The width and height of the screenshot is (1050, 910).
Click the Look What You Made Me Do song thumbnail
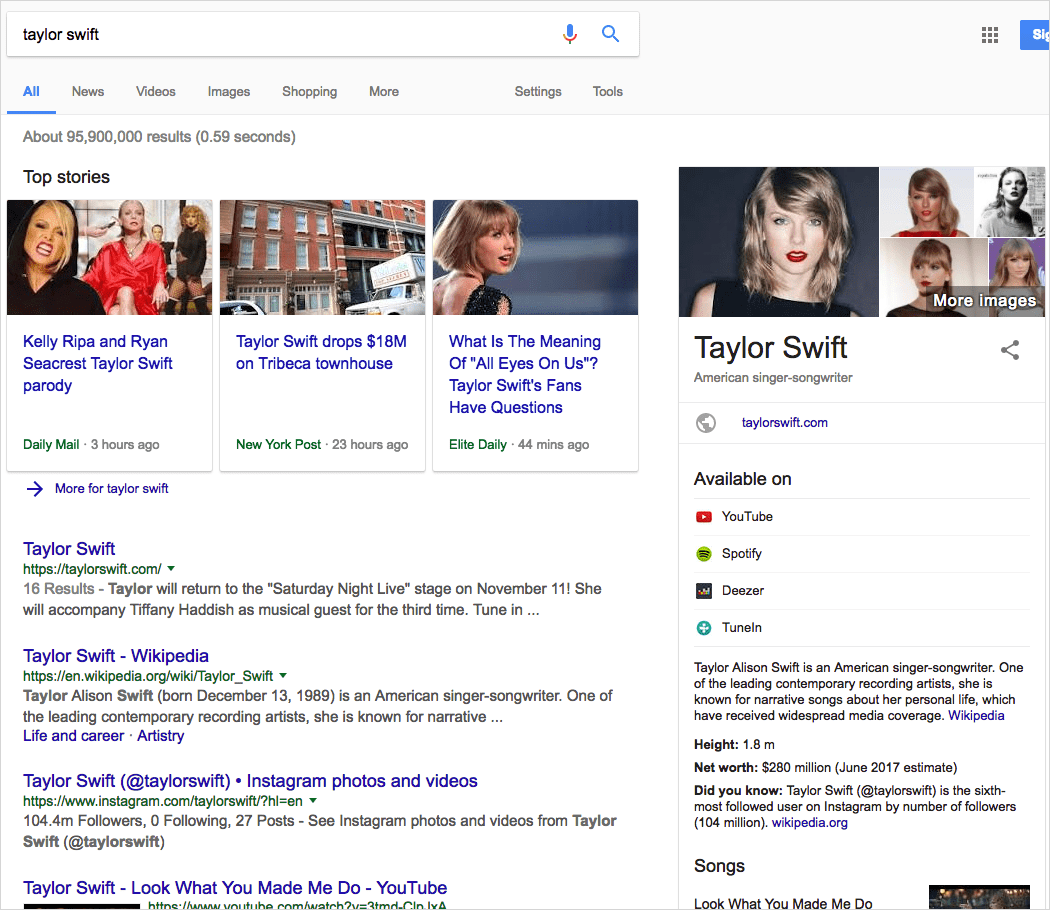(x=979, y=897)
